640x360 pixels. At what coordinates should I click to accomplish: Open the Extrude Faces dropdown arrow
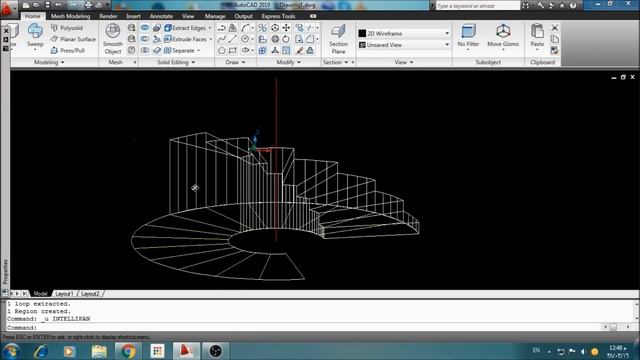coord(211,39)
